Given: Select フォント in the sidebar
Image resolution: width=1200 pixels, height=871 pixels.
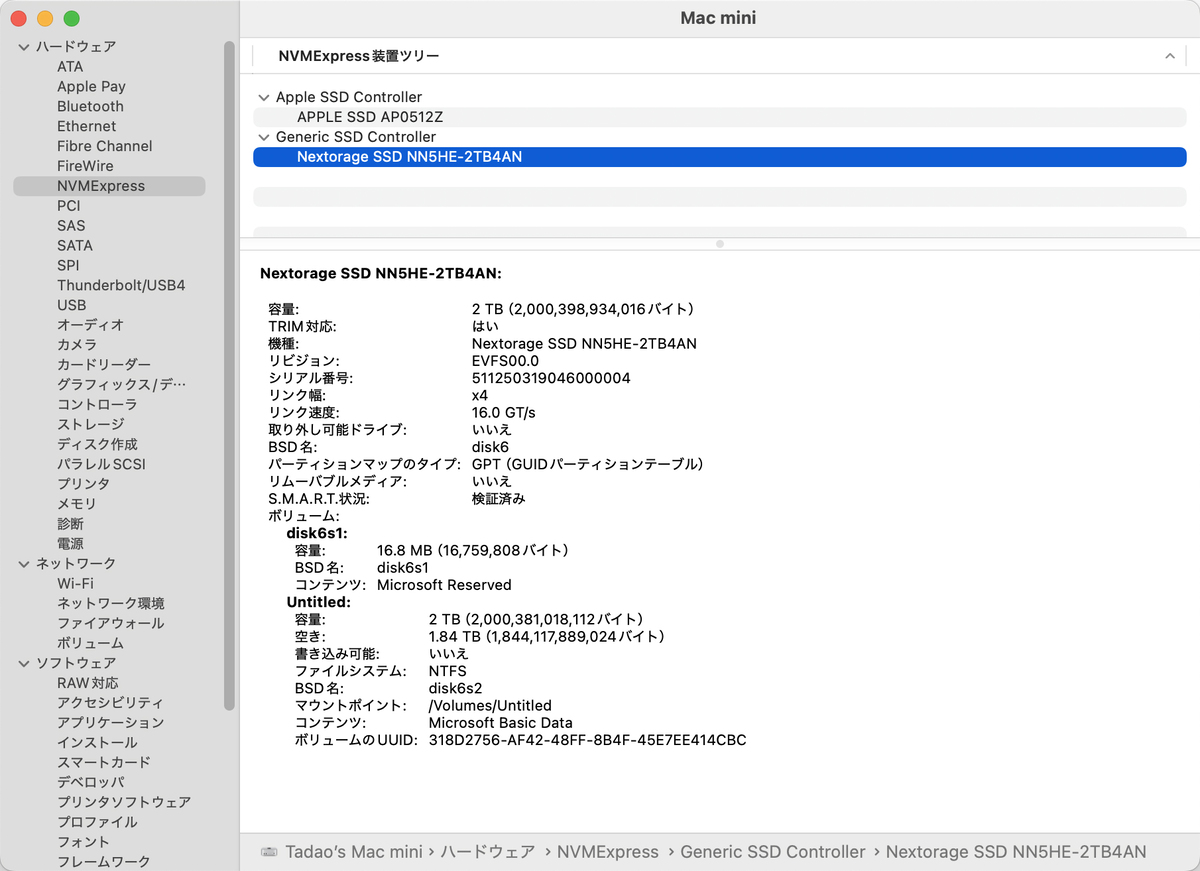Looking at the screenshot, I should coord(83,842).
